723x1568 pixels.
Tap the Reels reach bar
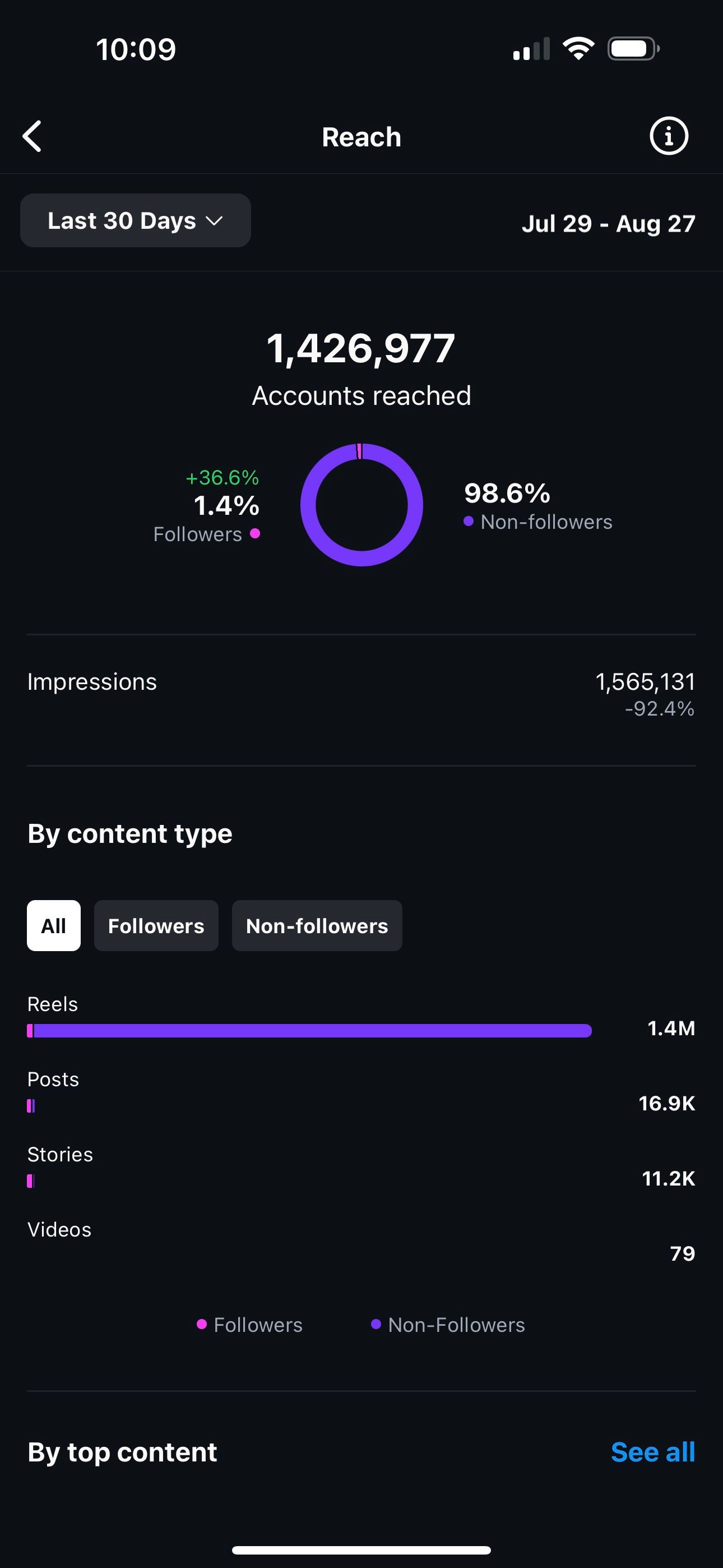pyautogui.click(x=309, y=1031)
